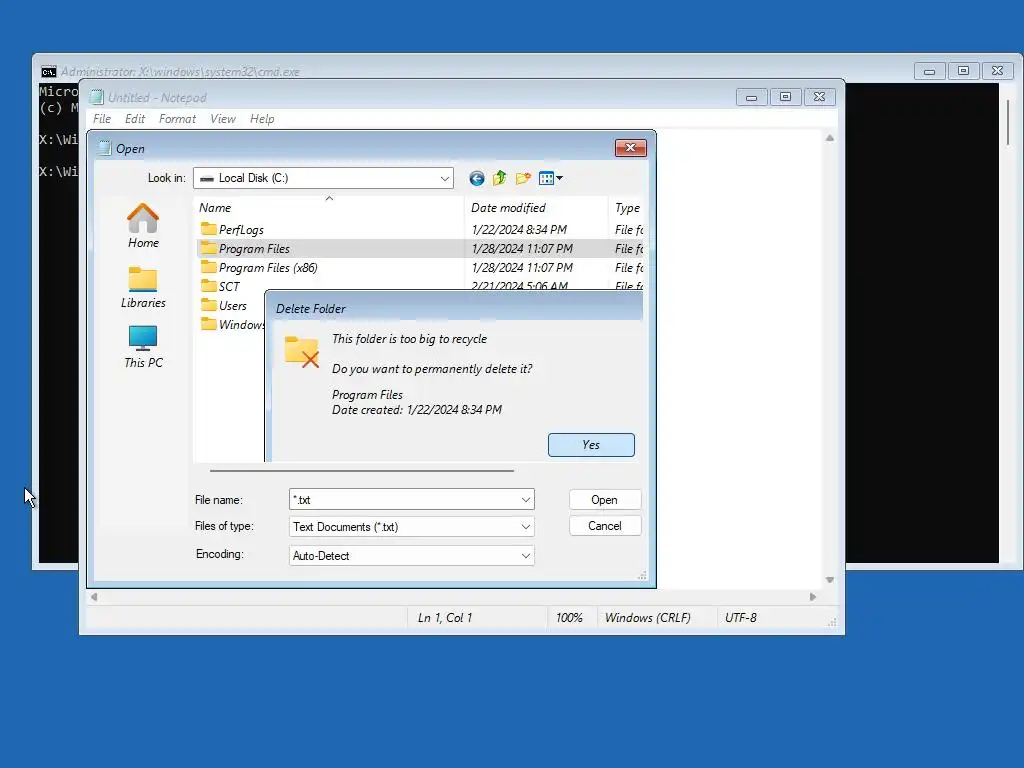Image resolution: width=1024 pixels, height=768 pixels.
Task: Click the Program Files (x86) folder icon
Action: tap(208, 267)
